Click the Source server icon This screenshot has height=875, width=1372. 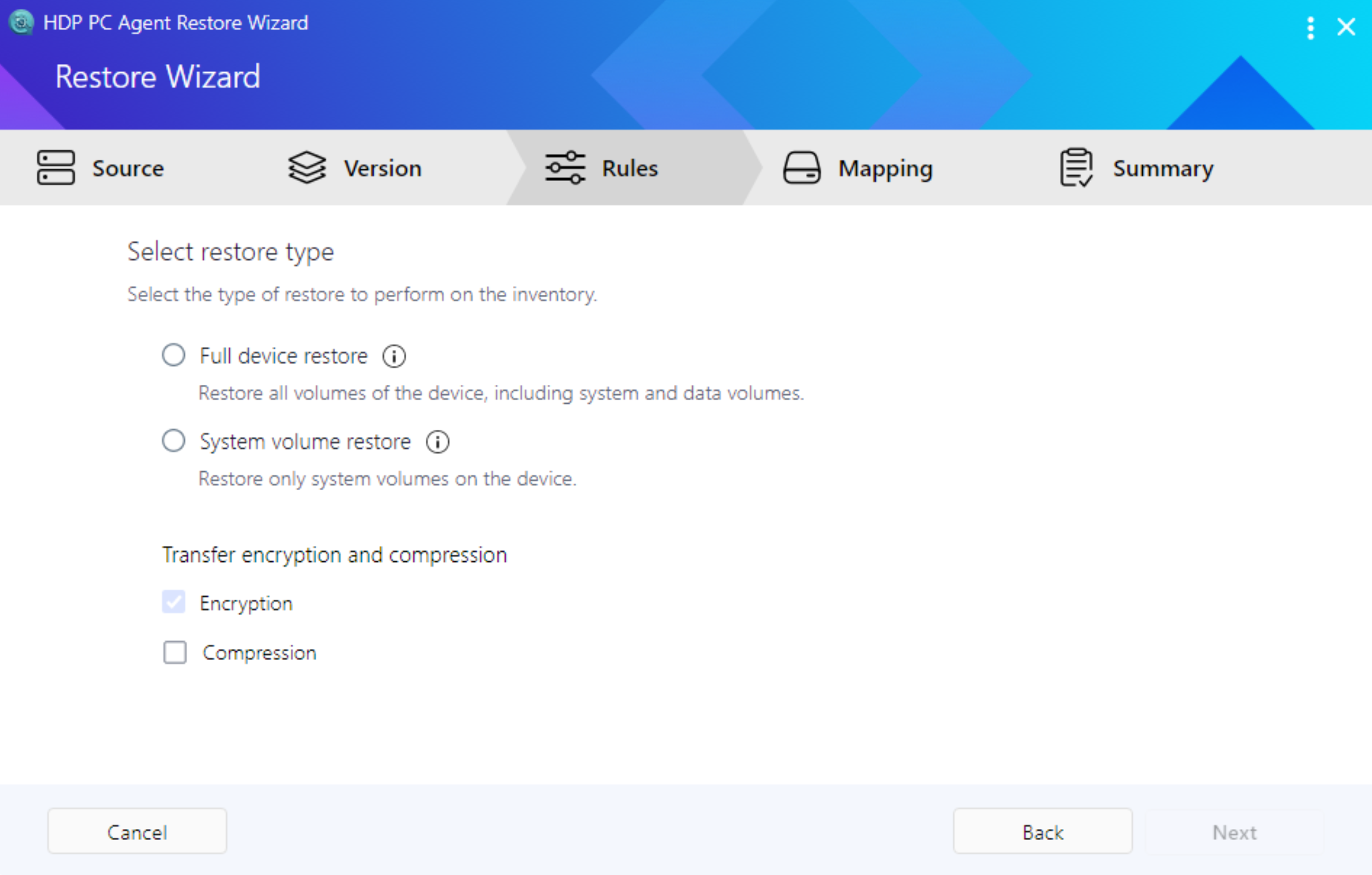[x=56, y=168]
